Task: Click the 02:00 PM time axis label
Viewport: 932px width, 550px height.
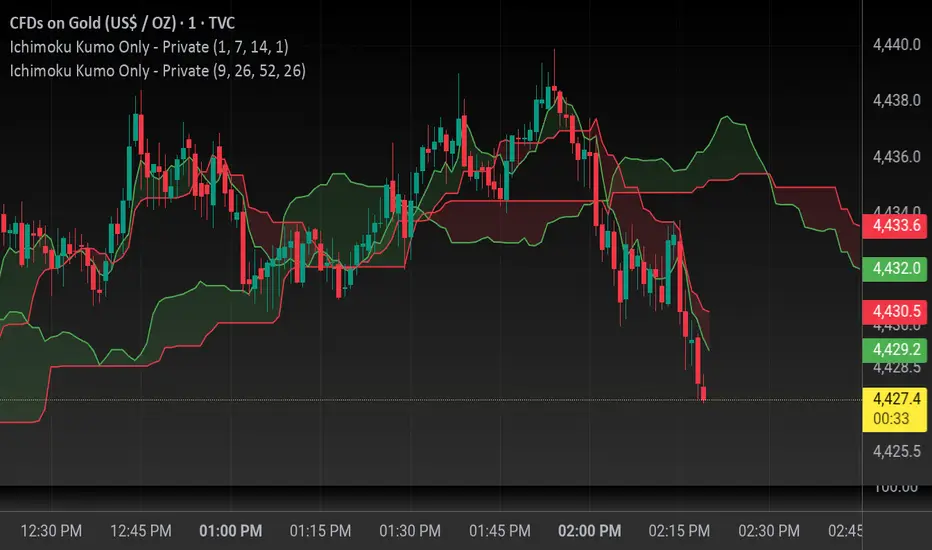Action: [x=590, y=531]
